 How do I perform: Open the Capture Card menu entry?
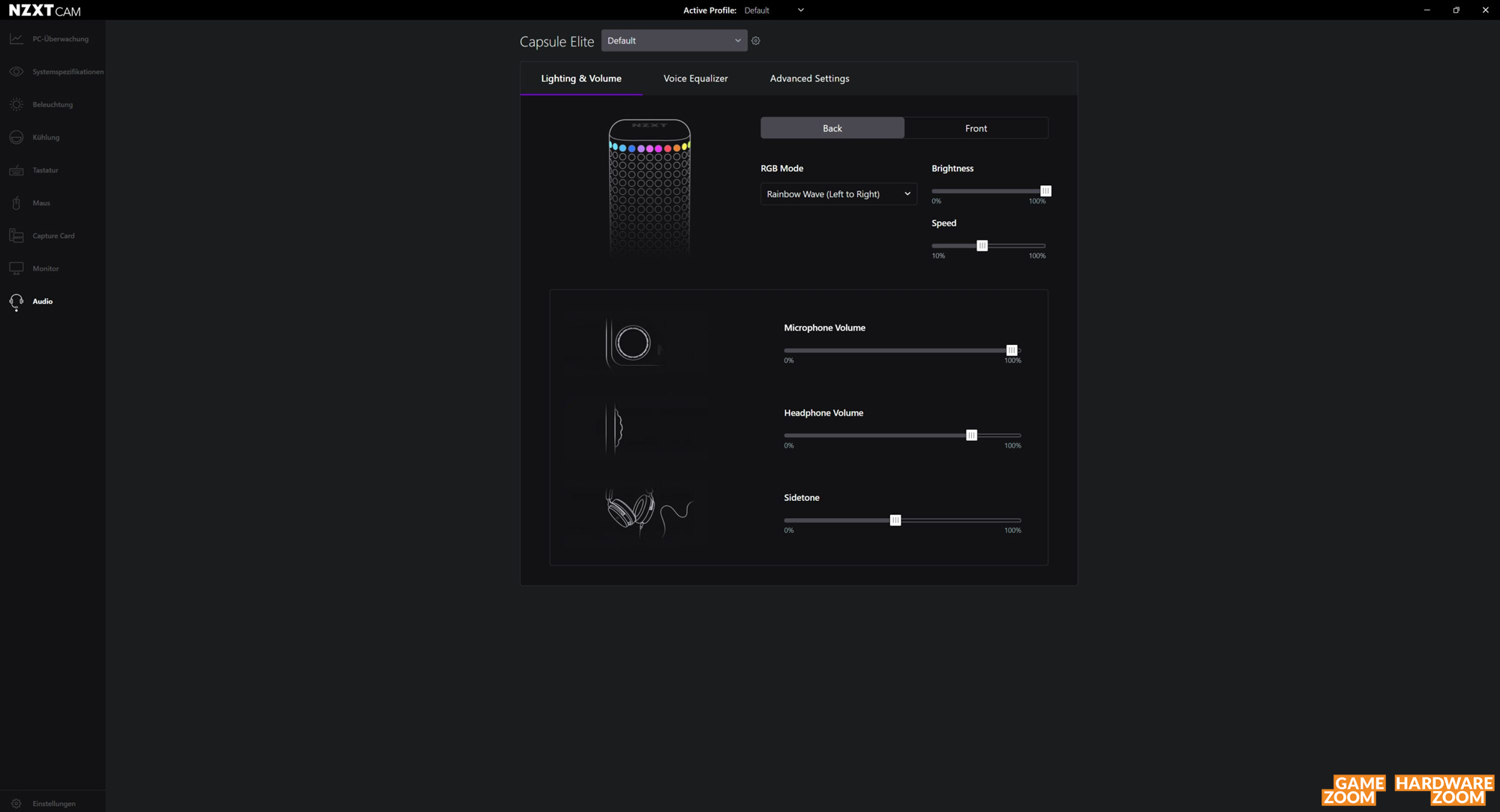(53, 236)
